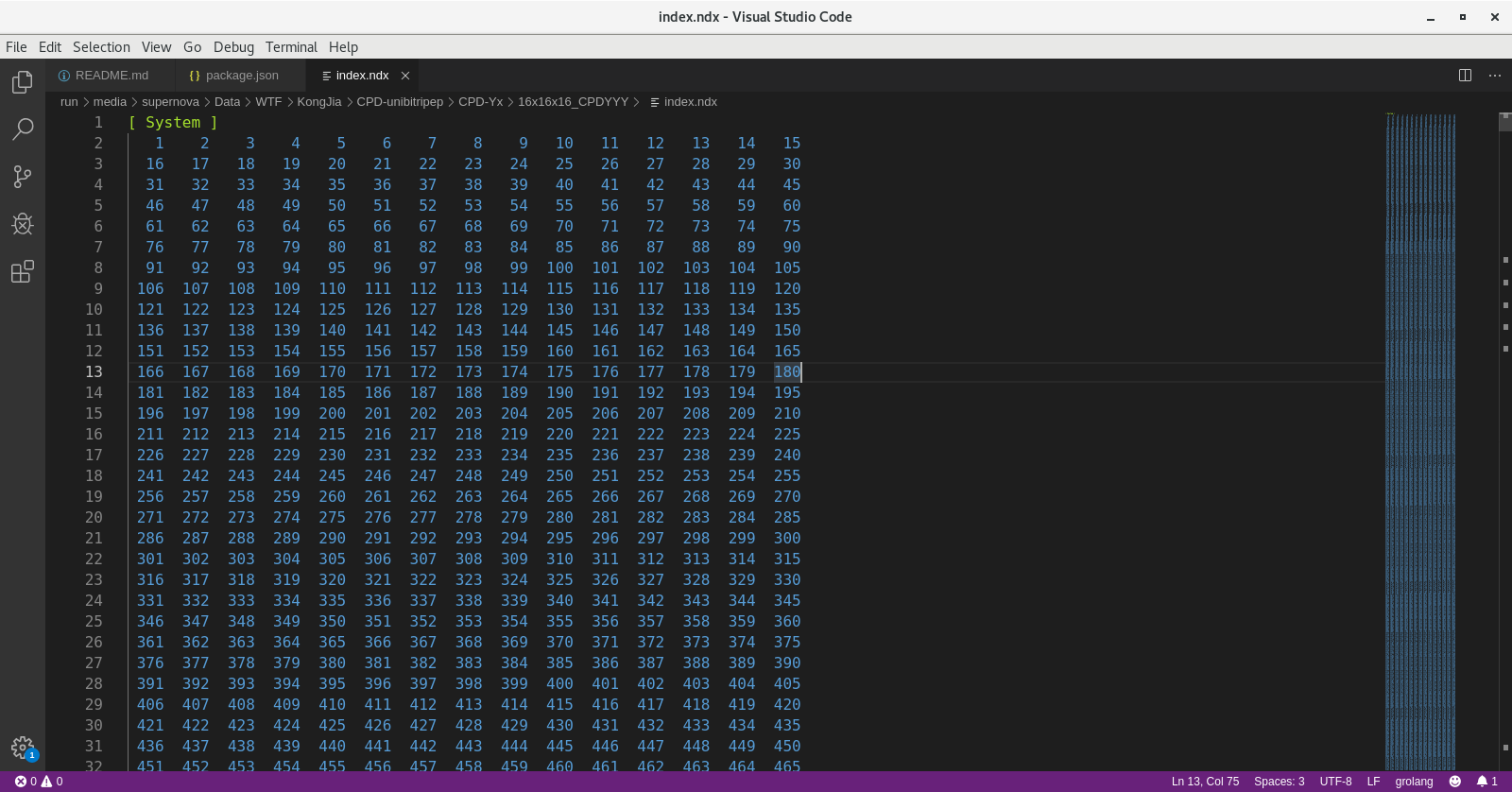The width and height of the screenshot is (1512, 792).
Task: Open the Search view icon
Action: [x=23, y=129]
